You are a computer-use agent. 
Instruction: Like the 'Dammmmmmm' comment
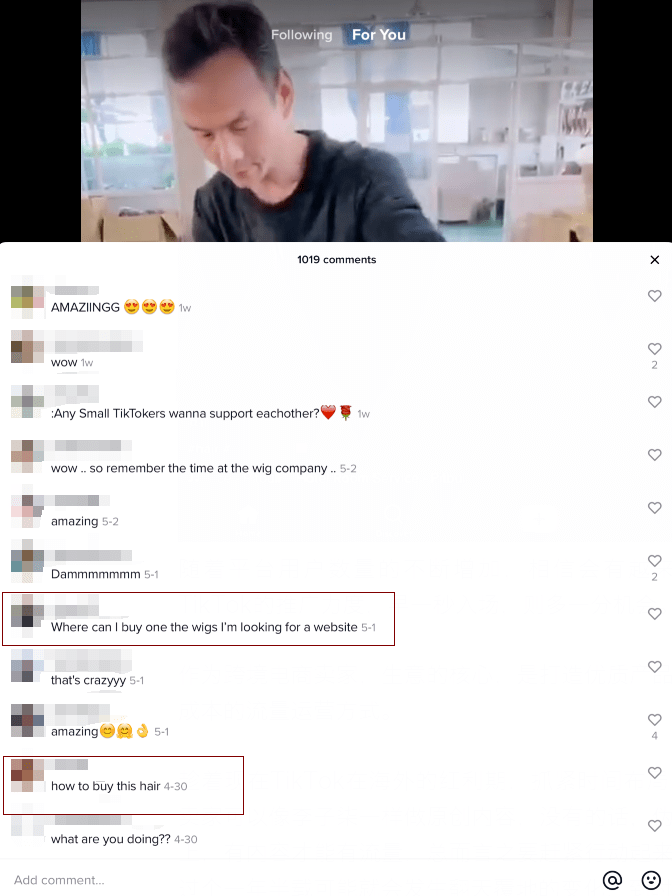[654, 561]
